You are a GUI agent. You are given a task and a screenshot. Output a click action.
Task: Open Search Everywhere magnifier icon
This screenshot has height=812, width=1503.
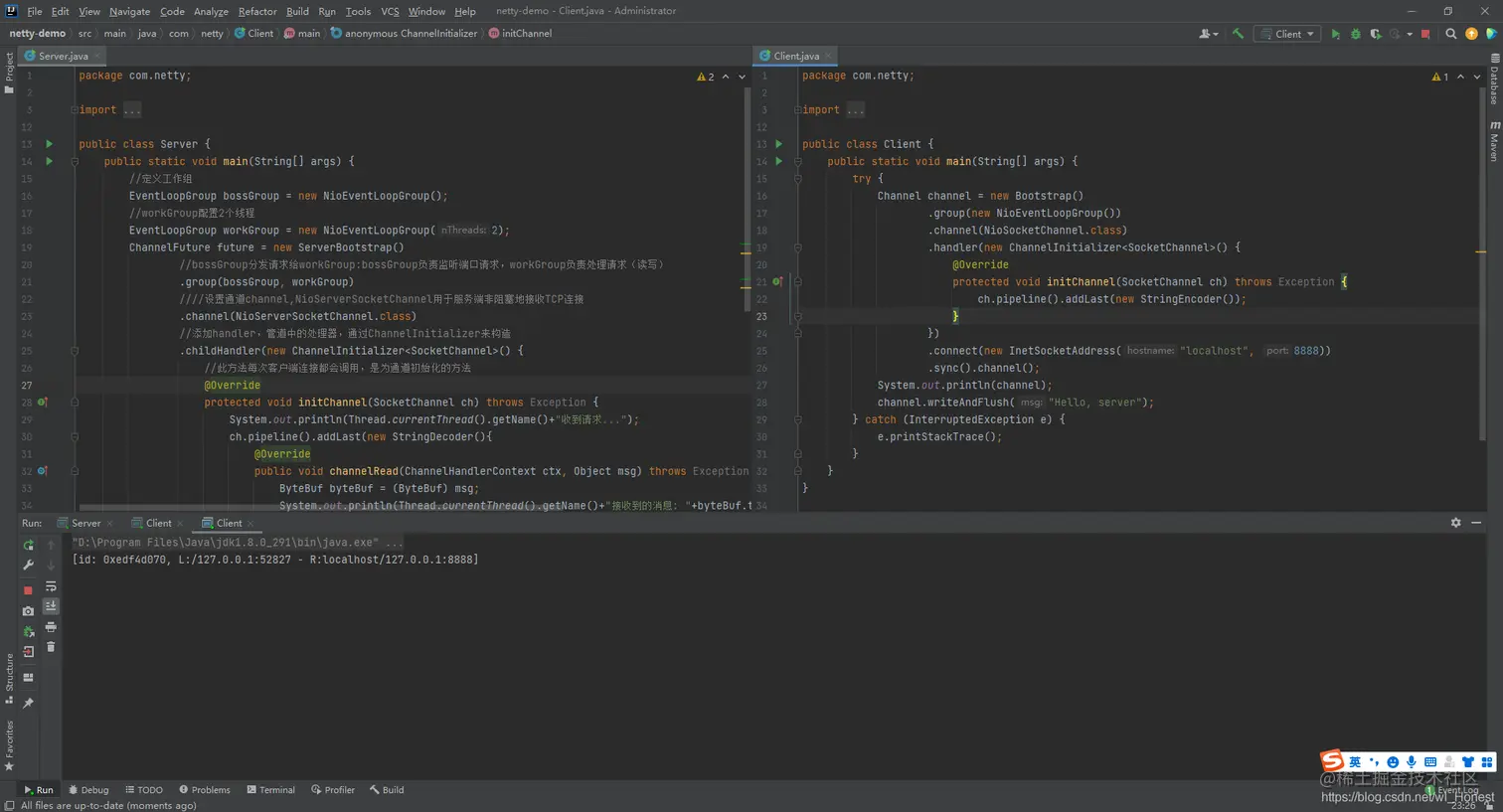(x=1450, y=34)
